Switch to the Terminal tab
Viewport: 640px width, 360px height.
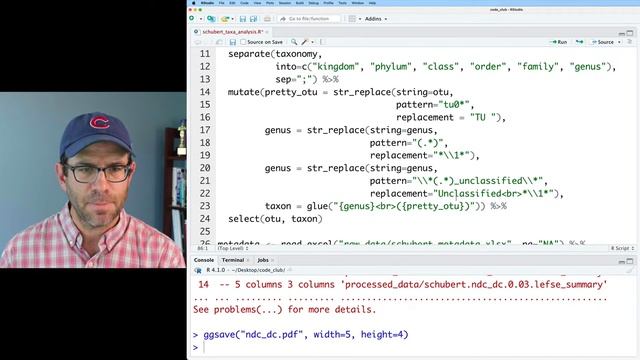233,260
